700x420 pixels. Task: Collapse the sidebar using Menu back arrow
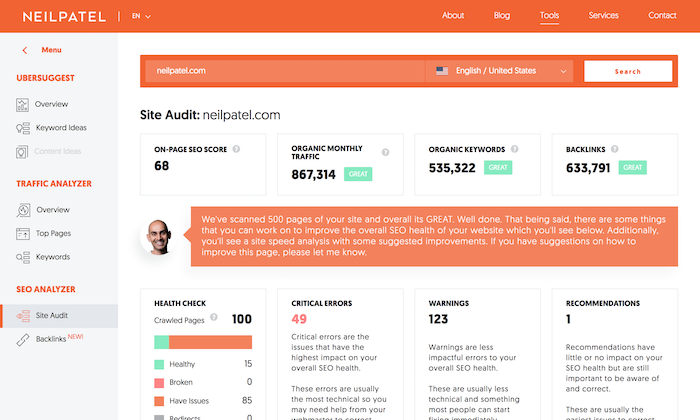tap(25, 50)
